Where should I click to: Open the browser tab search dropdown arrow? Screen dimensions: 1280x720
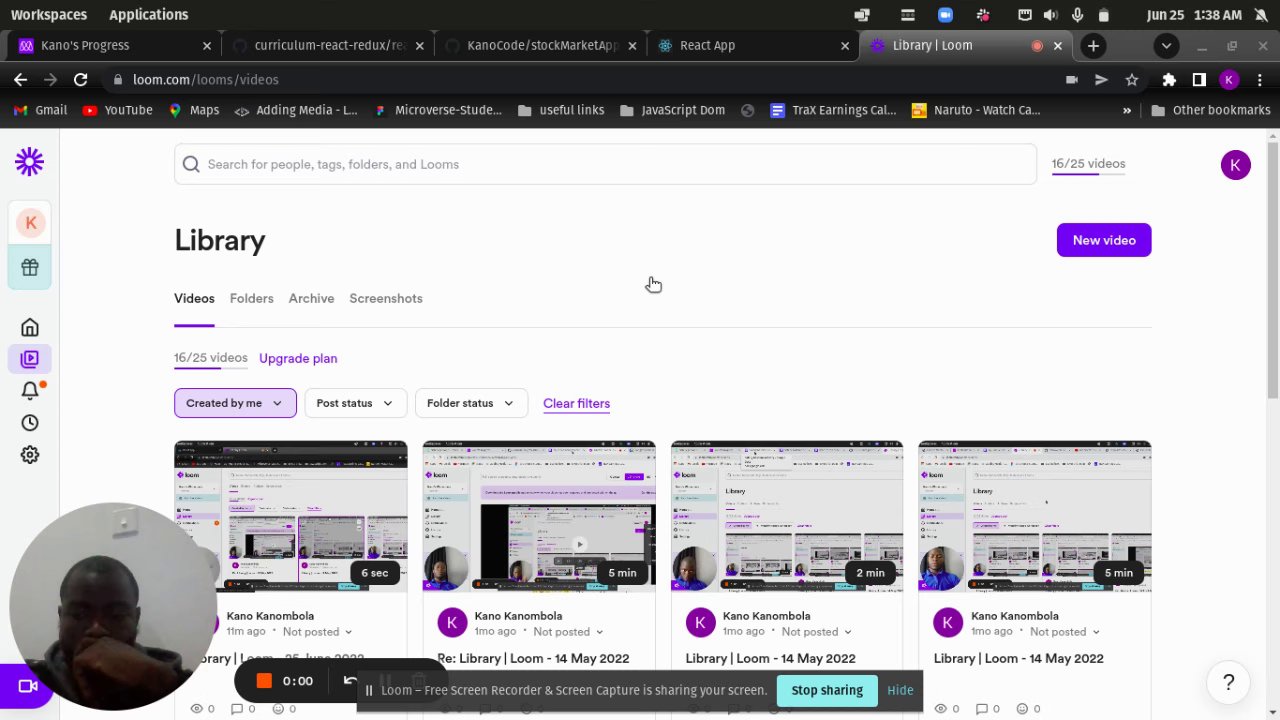coord(1166,45)
